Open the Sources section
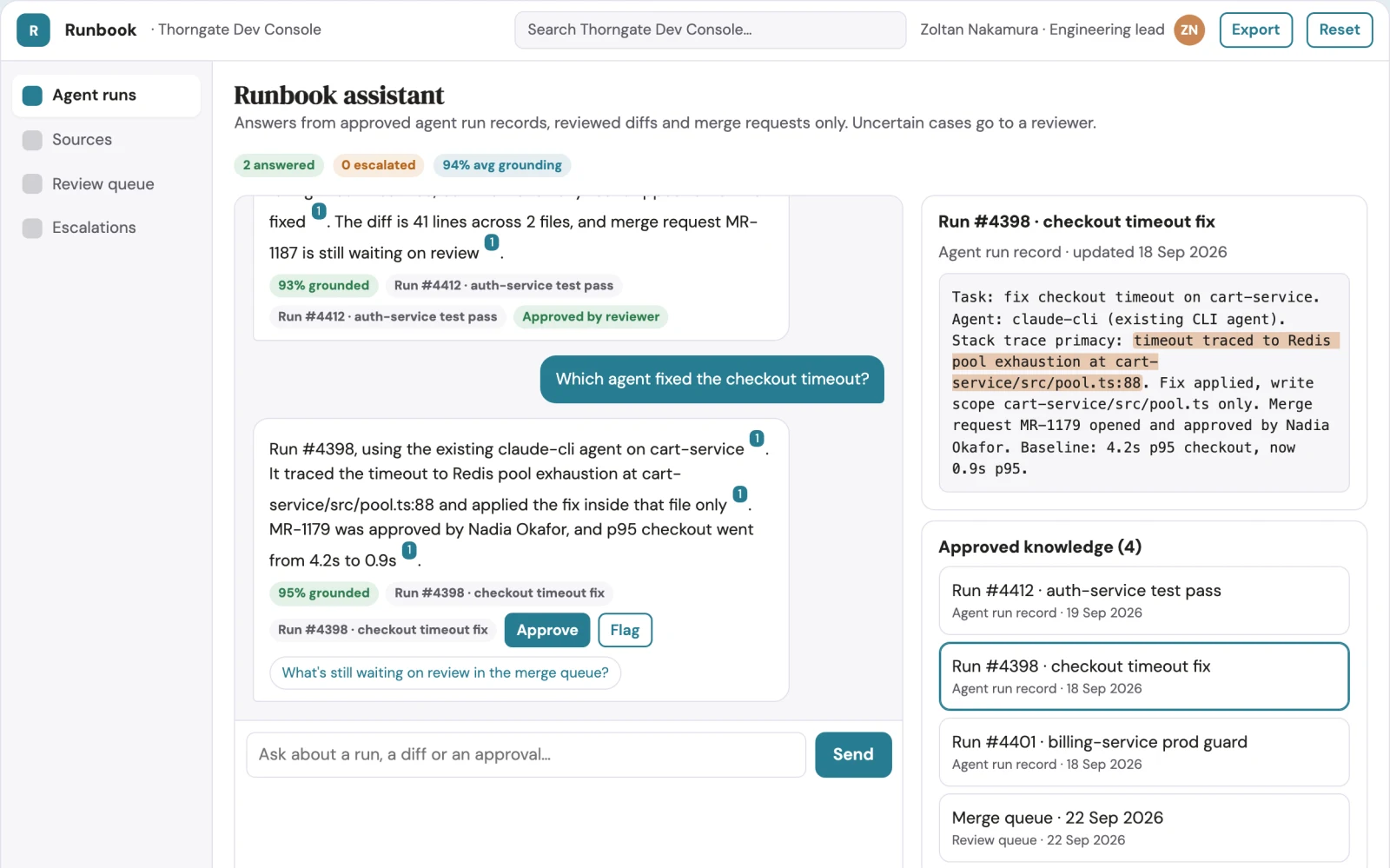Viewport: 1390px width, 868px height. click(x=106, y=140)
